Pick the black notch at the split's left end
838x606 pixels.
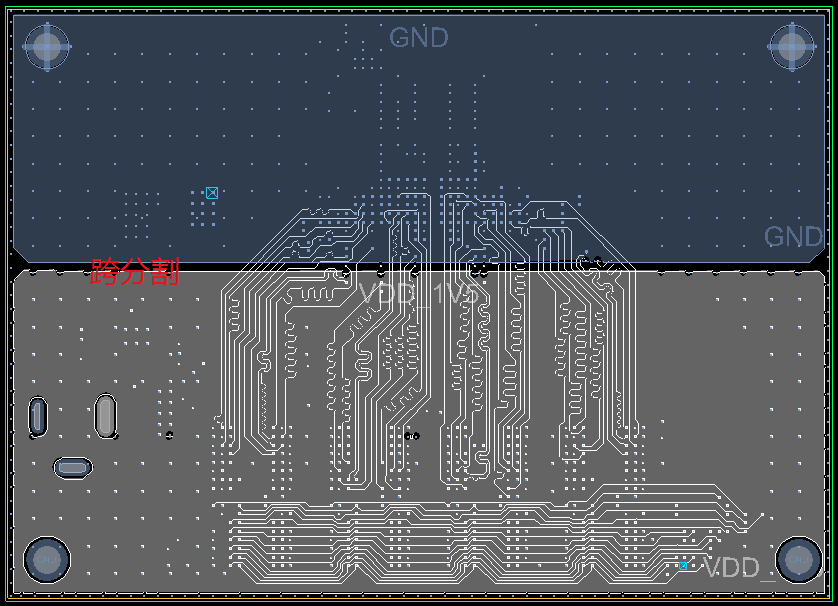click(x=17, y=262)
